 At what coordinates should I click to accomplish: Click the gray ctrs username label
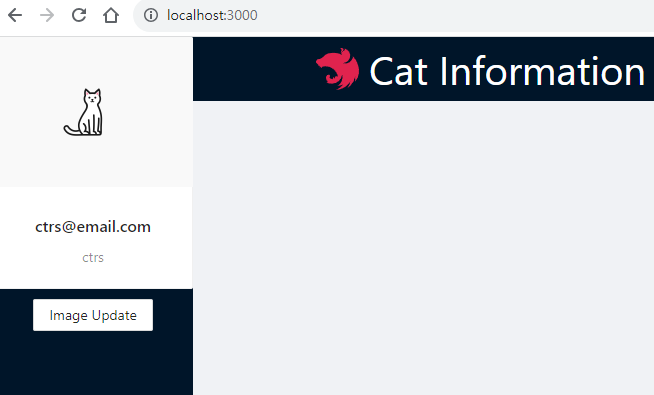coord(93,257)
